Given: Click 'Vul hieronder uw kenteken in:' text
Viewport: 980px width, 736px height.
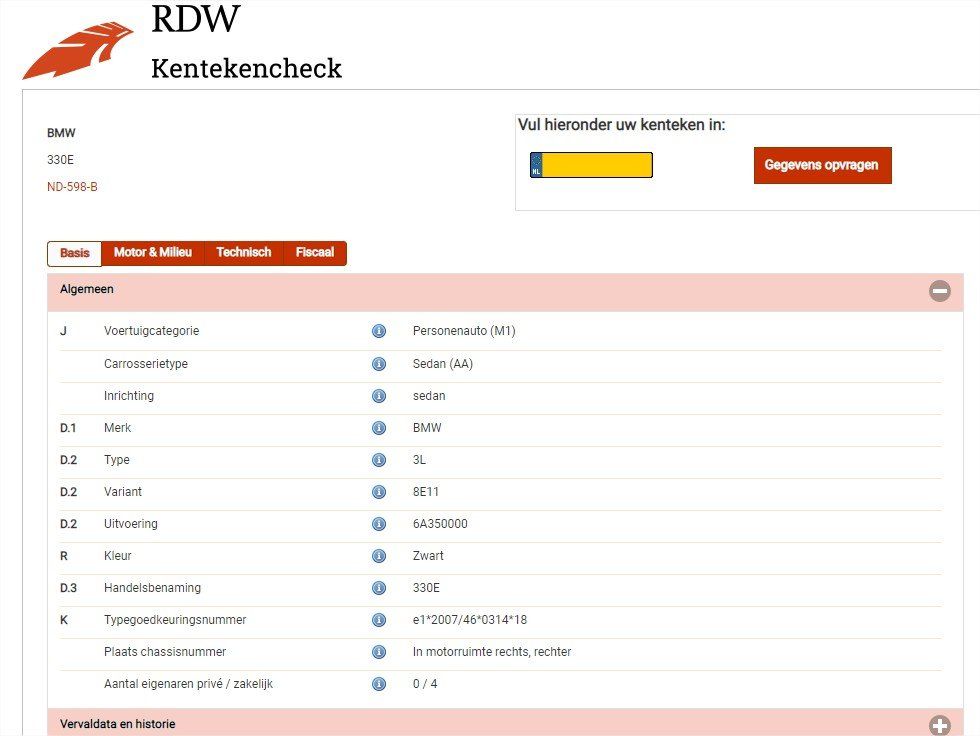Looking at the screenshot, I should [x=621, y=125].
